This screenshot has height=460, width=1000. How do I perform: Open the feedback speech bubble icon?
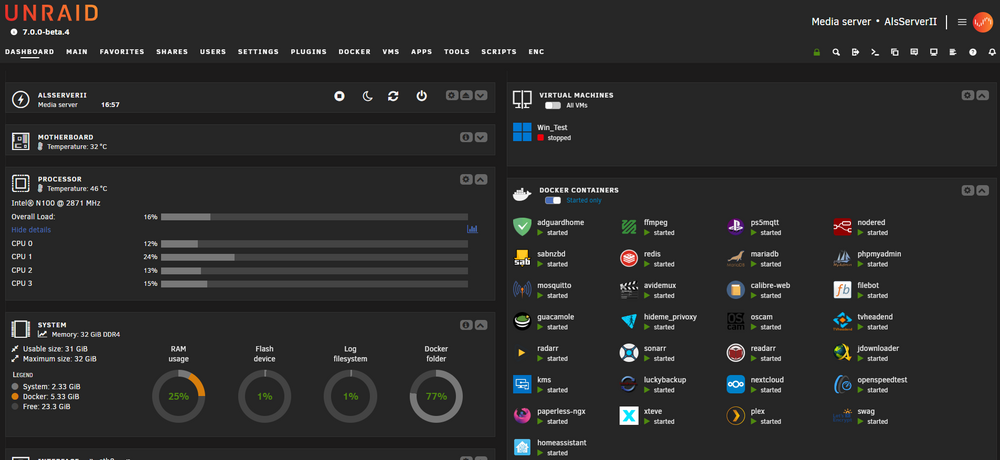coord(914,52)
